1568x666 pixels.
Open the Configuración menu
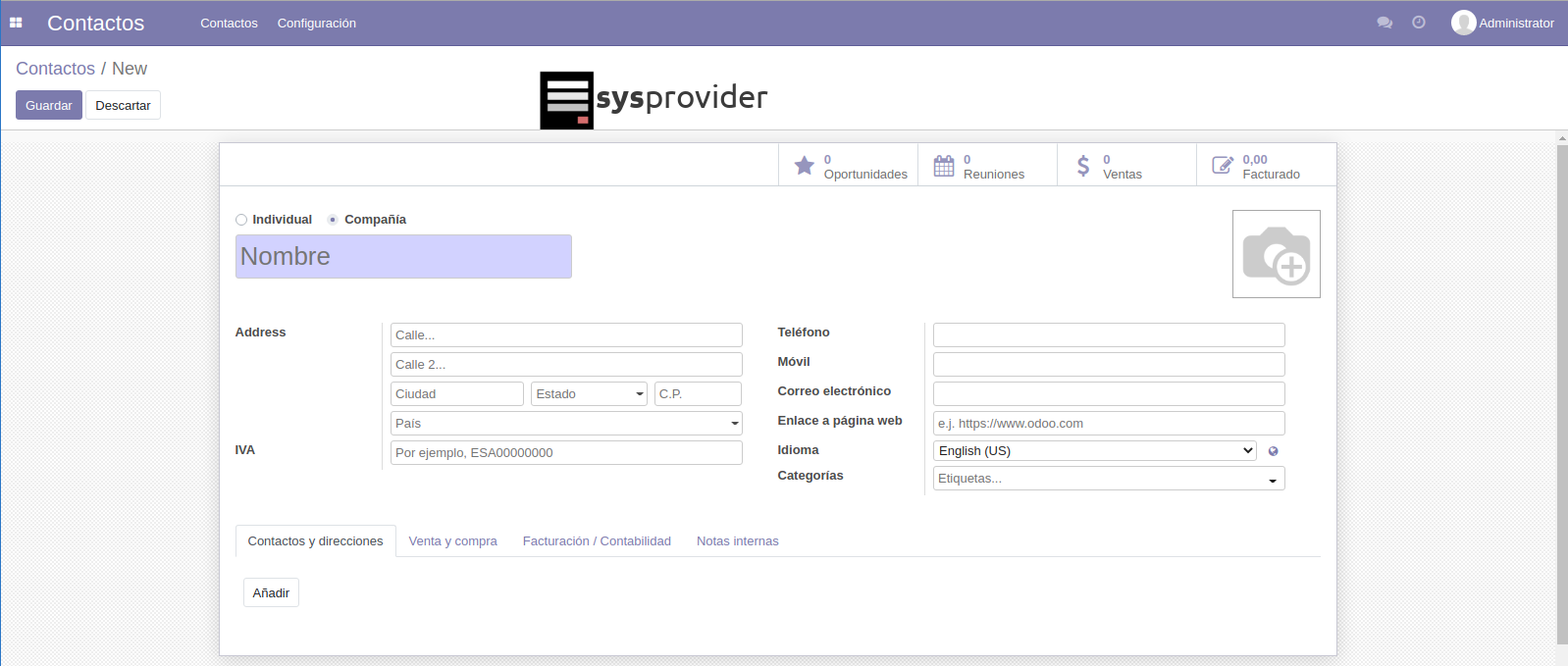(x=316, y=23)
